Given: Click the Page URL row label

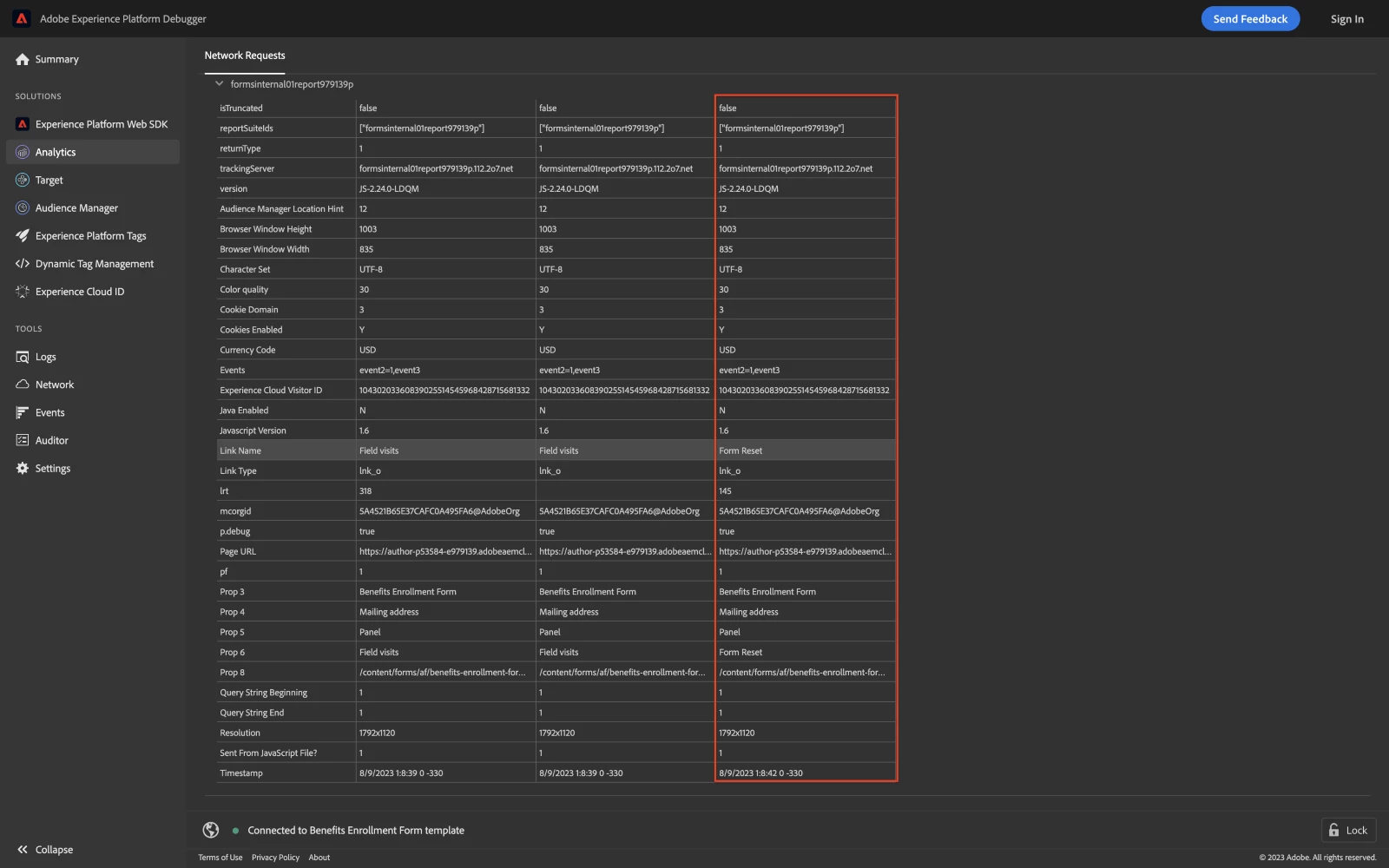Looking at the screenshot, I should (x=238, y=552).
